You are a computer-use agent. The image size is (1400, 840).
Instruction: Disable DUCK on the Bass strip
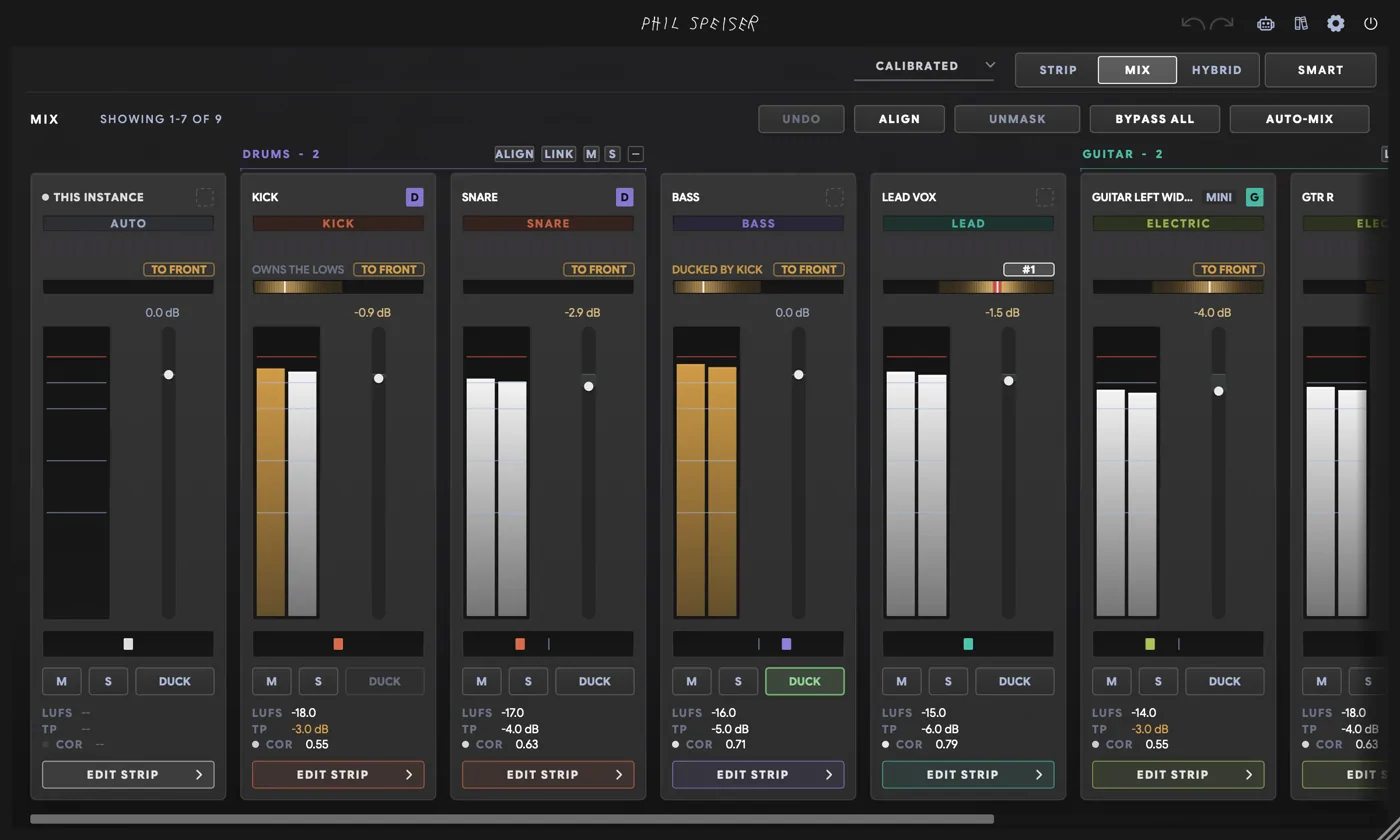(x=805, y=681)
